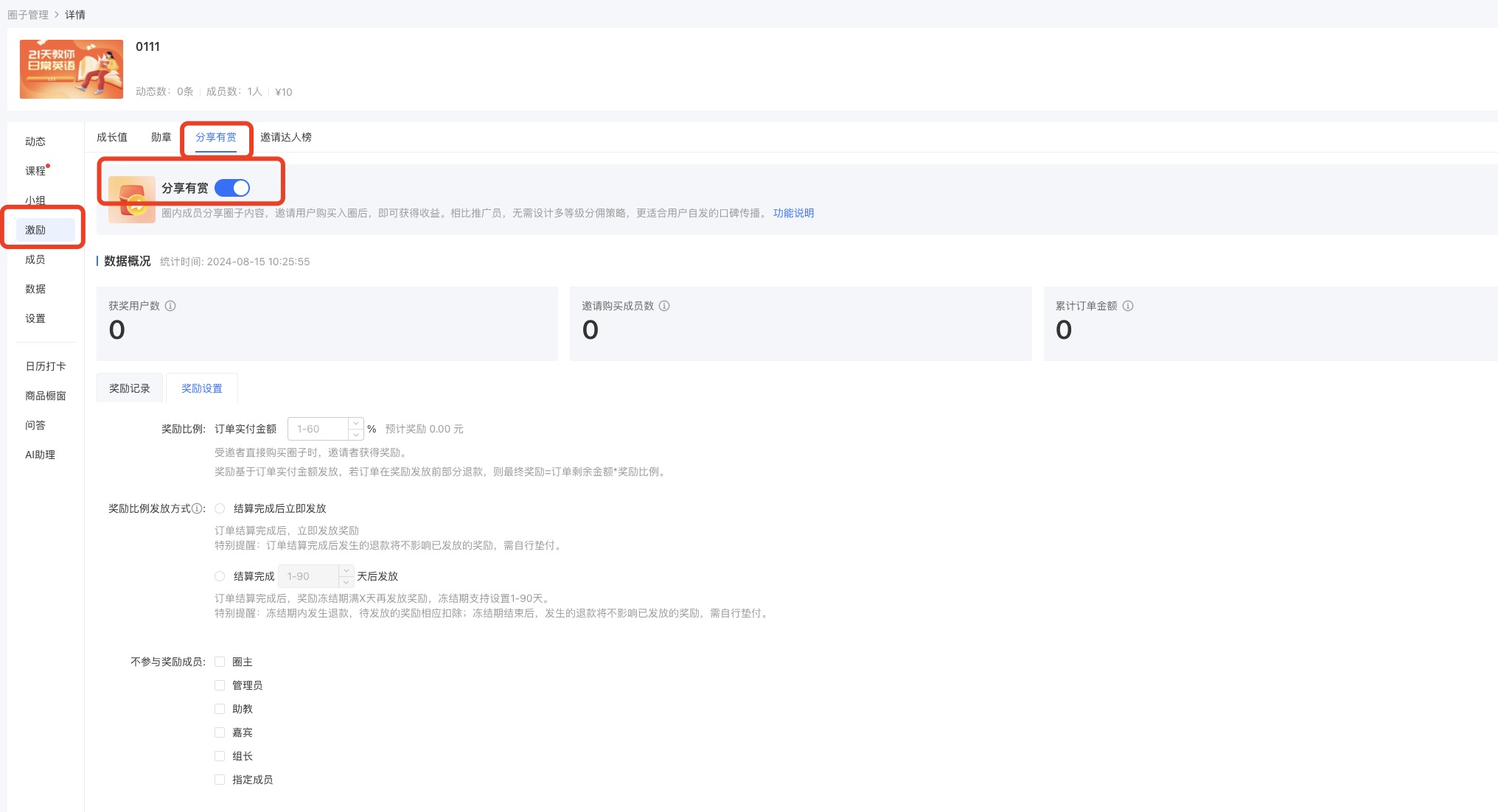Image resolution: width=1498 pixels, height=812 pixels.
Task: Check the 管理员 checkbox
Action: (x=220, y=685)
